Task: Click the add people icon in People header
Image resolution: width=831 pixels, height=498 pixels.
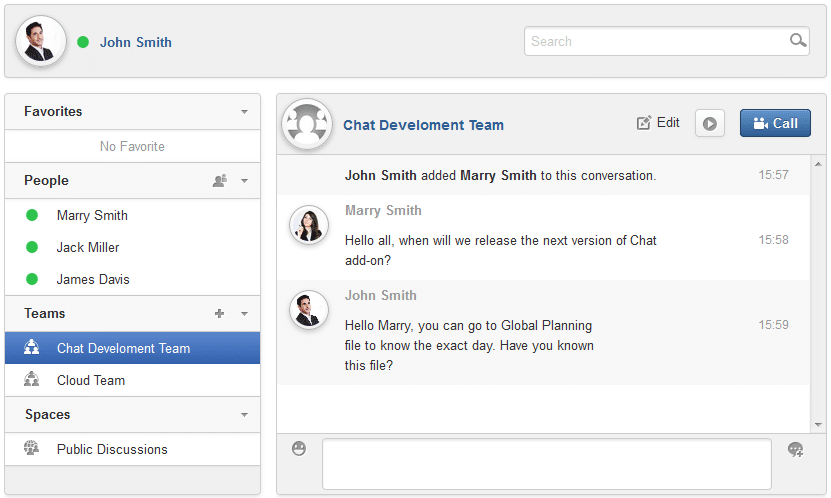Action: click(x=219, y=181)
